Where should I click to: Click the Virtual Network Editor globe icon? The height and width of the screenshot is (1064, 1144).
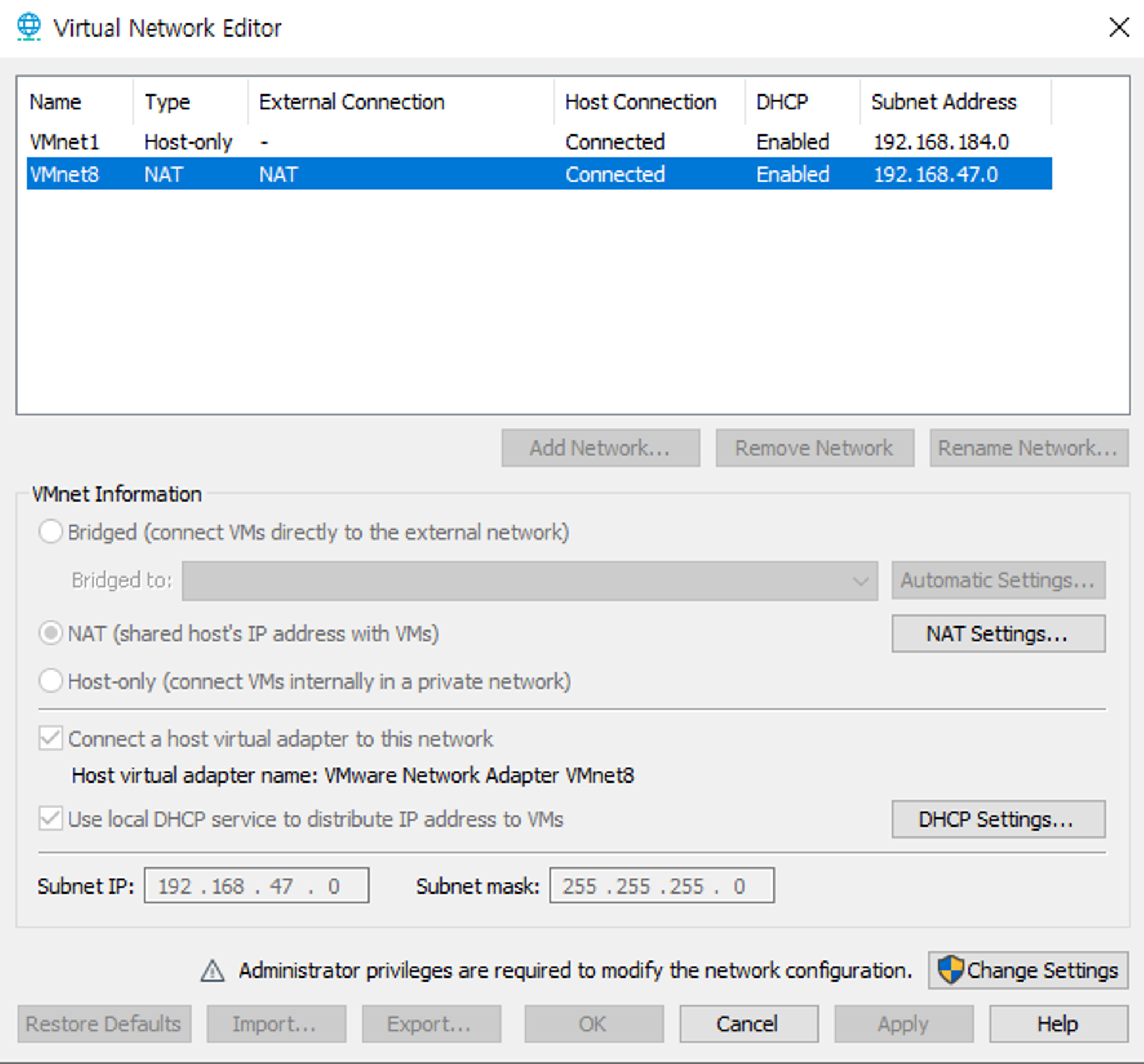coord(29,26)
